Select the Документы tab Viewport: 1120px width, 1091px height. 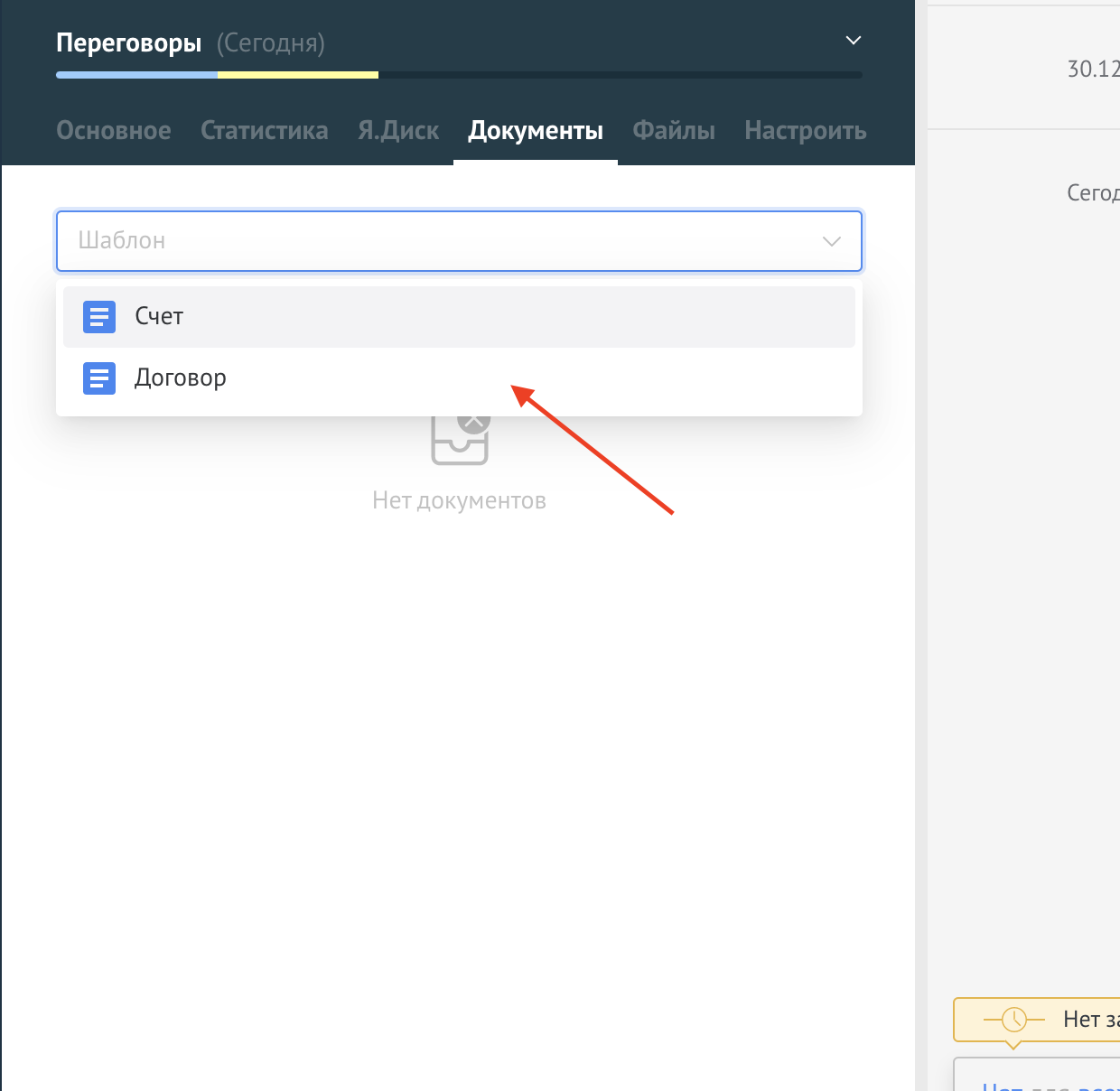pyautogui.click(x=536, y=131)
